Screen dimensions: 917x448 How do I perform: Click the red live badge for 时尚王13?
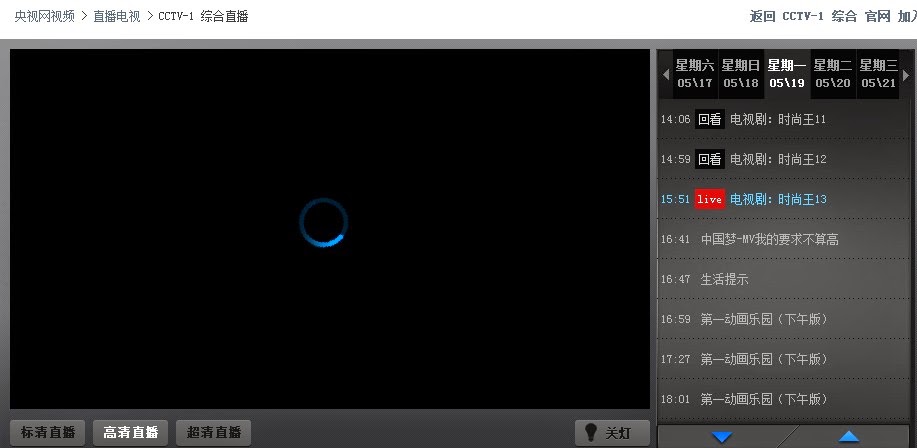tap(709, 199)
